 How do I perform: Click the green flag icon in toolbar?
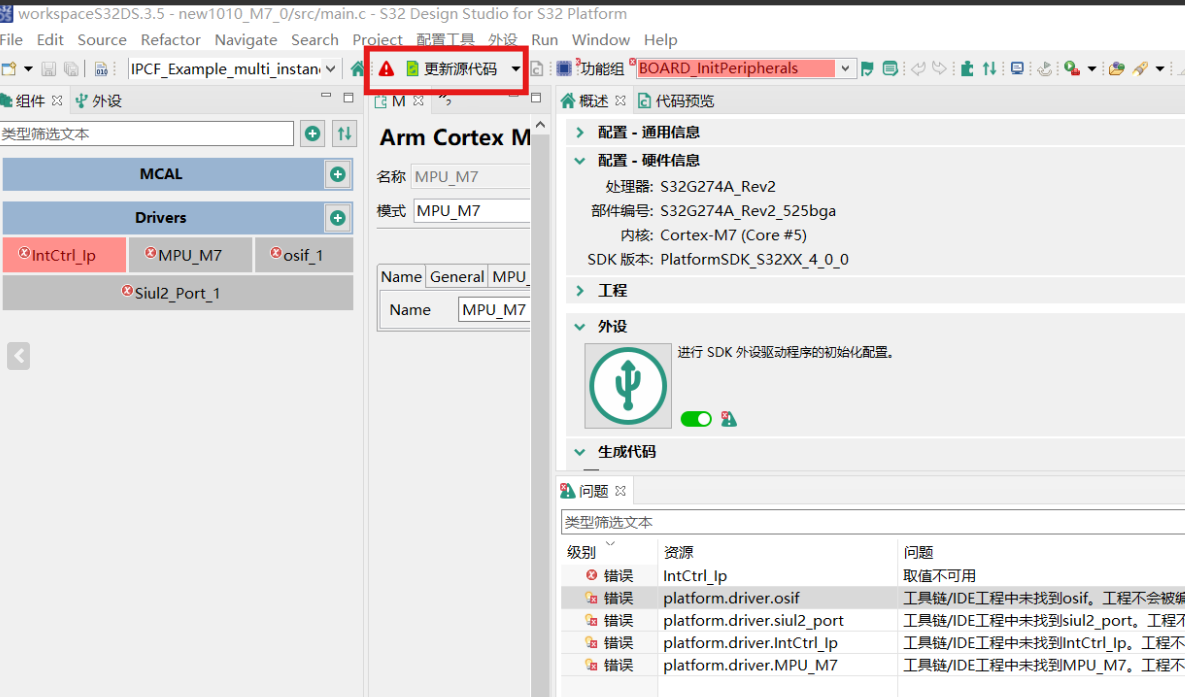click(x=868, y=69)
